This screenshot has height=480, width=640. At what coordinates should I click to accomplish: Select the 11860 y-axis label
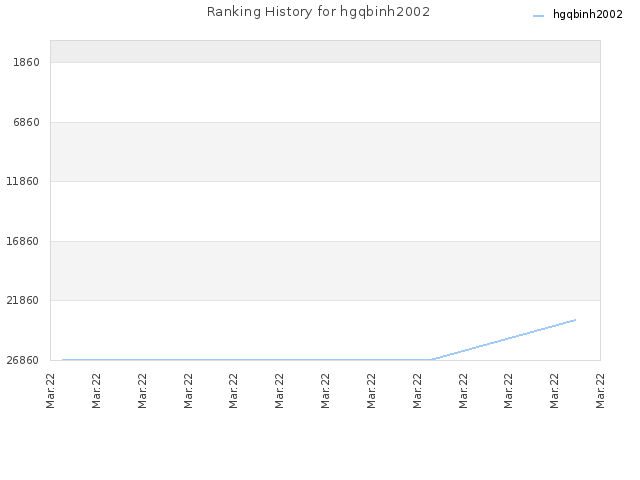pos(22,181)
